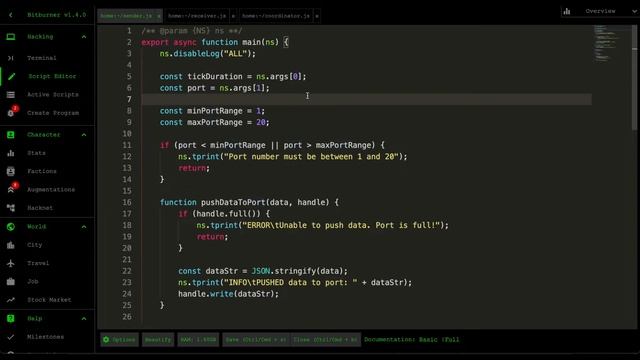Collapse the Help section chevron

pos(84,318)
